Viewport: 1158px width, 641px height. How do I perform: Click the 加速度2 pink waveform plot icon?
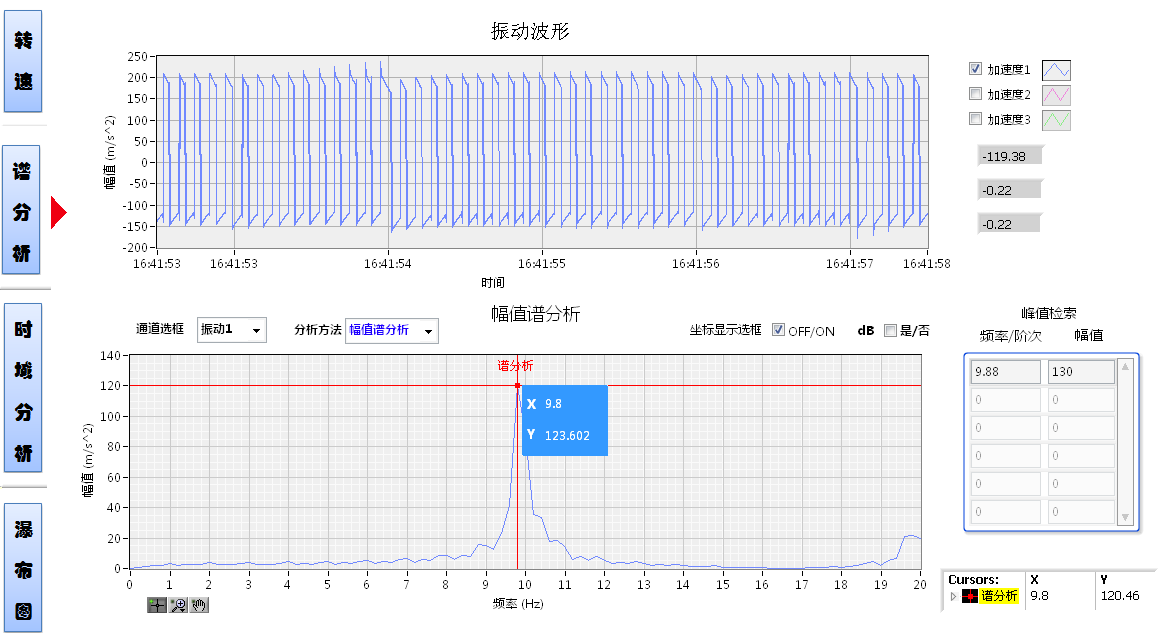click(1056, 95)
